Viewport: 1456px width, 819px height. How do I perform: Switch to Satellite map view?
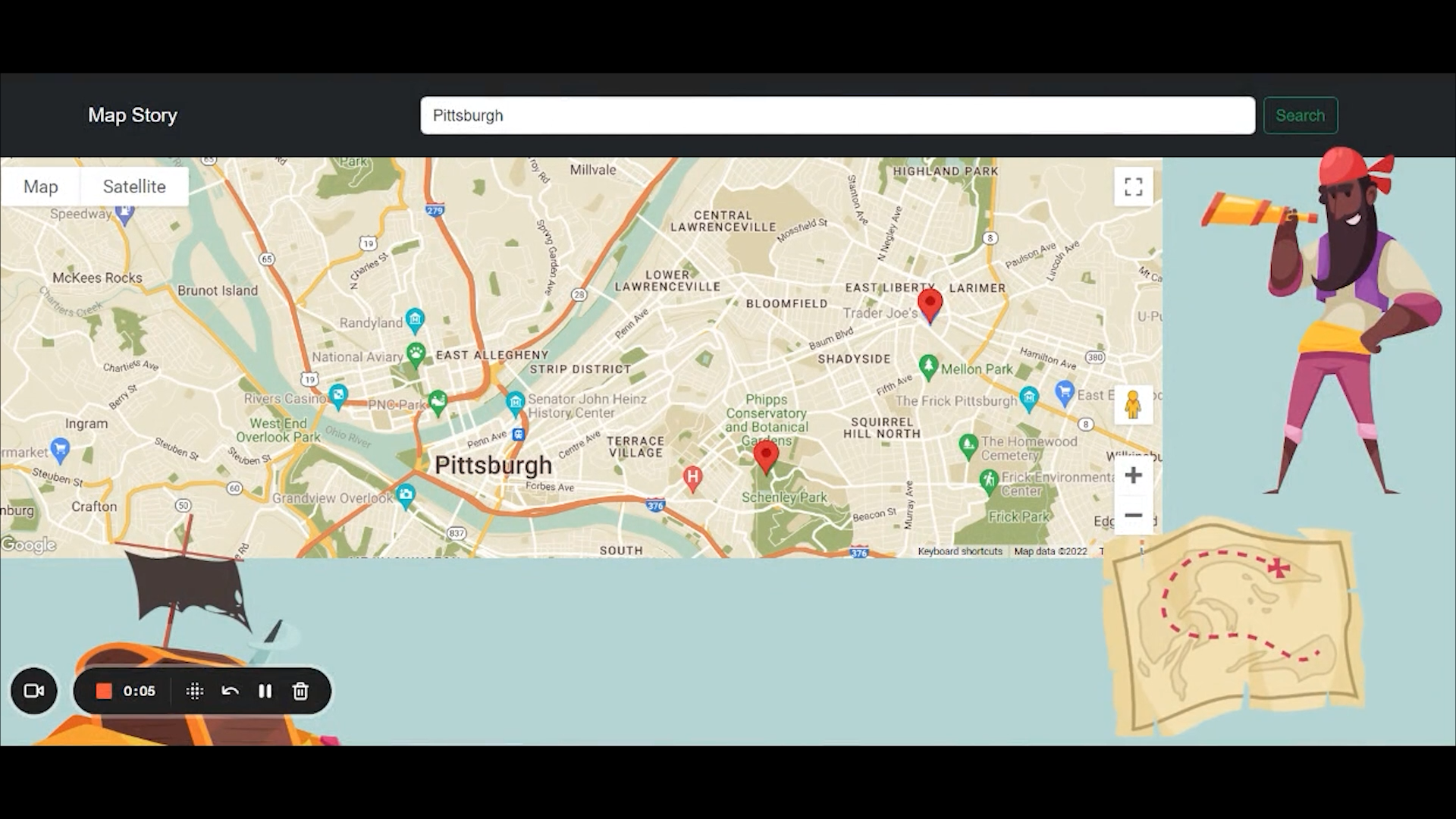point(134,187)
